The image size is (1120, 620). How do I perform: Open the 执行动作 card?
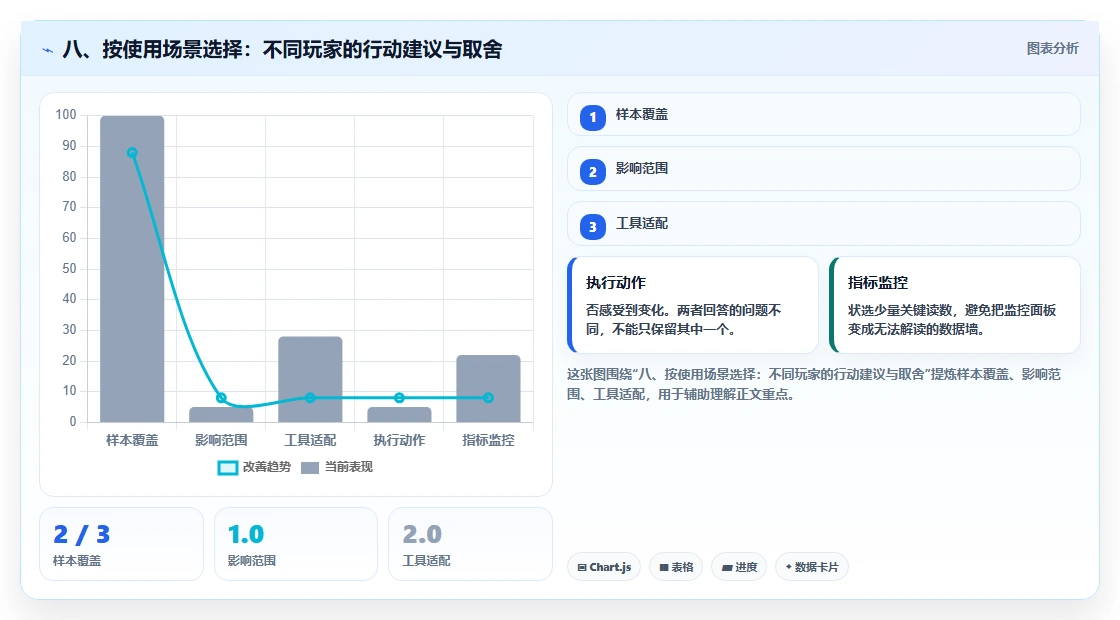click(693, 305)
